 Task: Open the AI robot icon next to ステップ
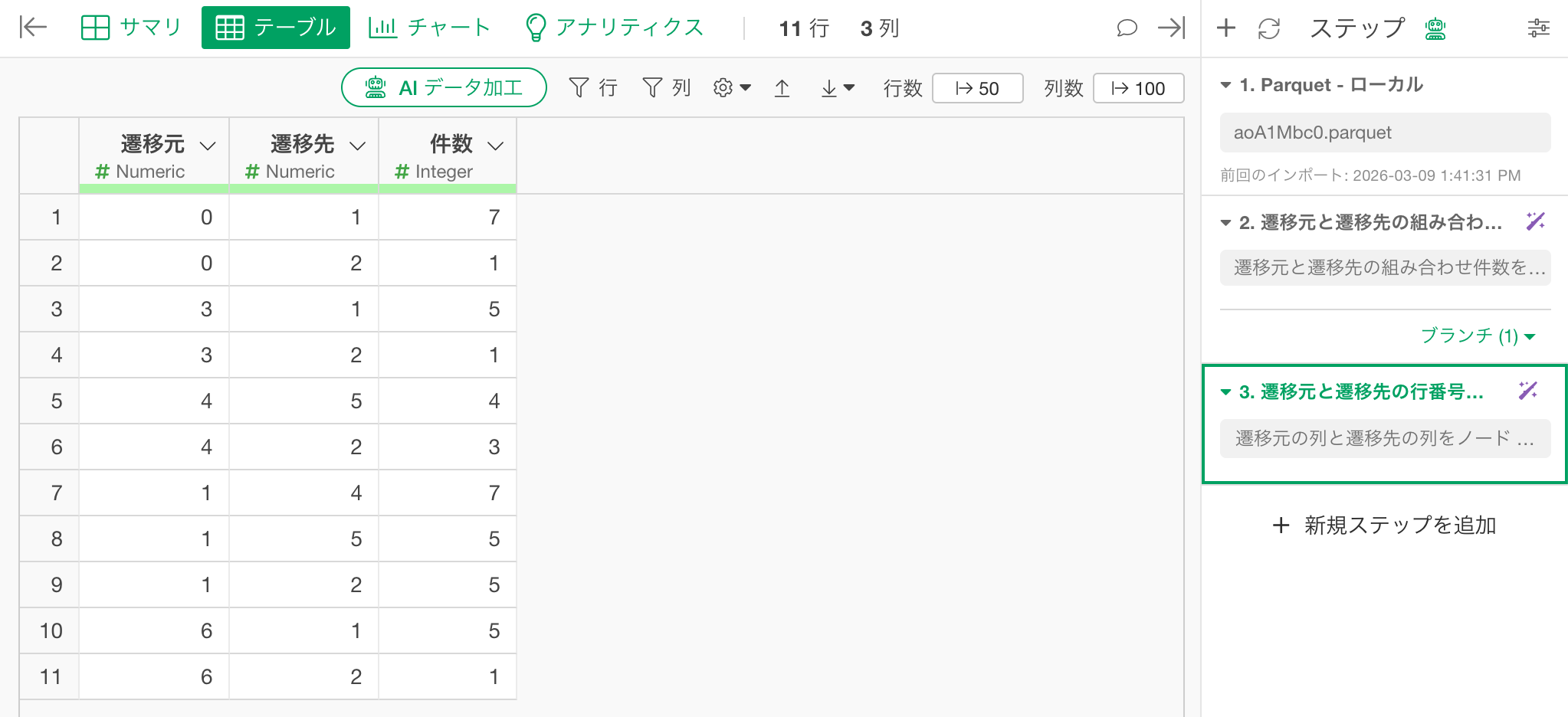1435,28
